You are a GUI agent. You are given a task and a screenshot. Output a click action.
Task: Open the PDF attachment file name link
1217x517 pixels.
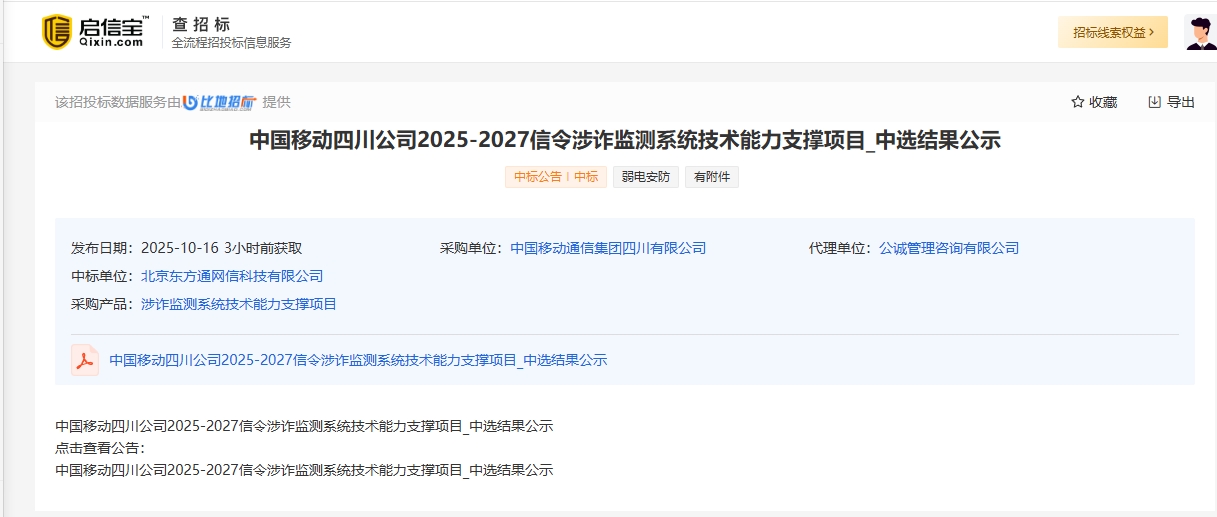coord(358,360)
